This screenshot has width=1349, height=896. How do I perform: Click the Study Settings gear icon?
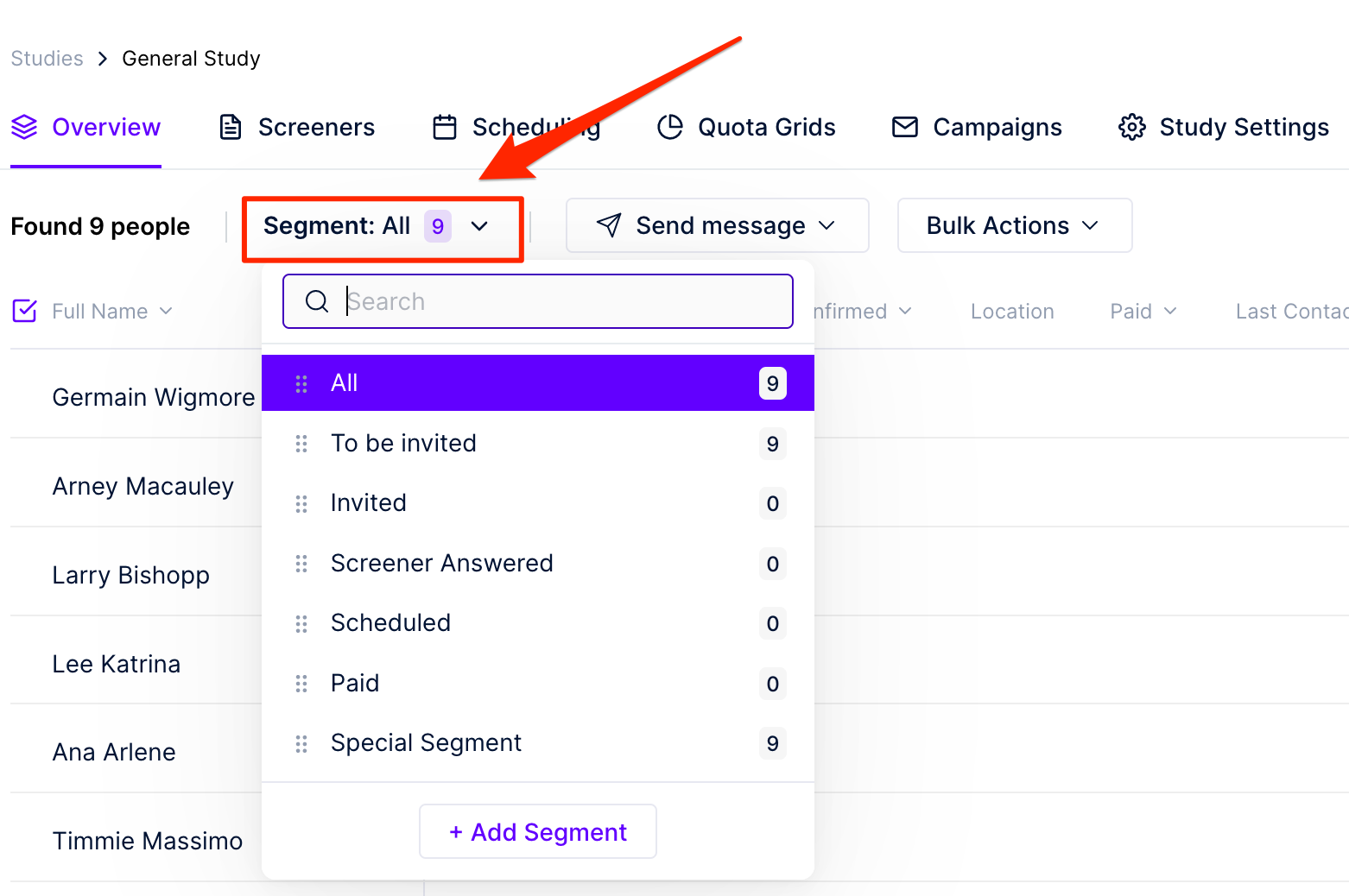[x=1131, y=127]
